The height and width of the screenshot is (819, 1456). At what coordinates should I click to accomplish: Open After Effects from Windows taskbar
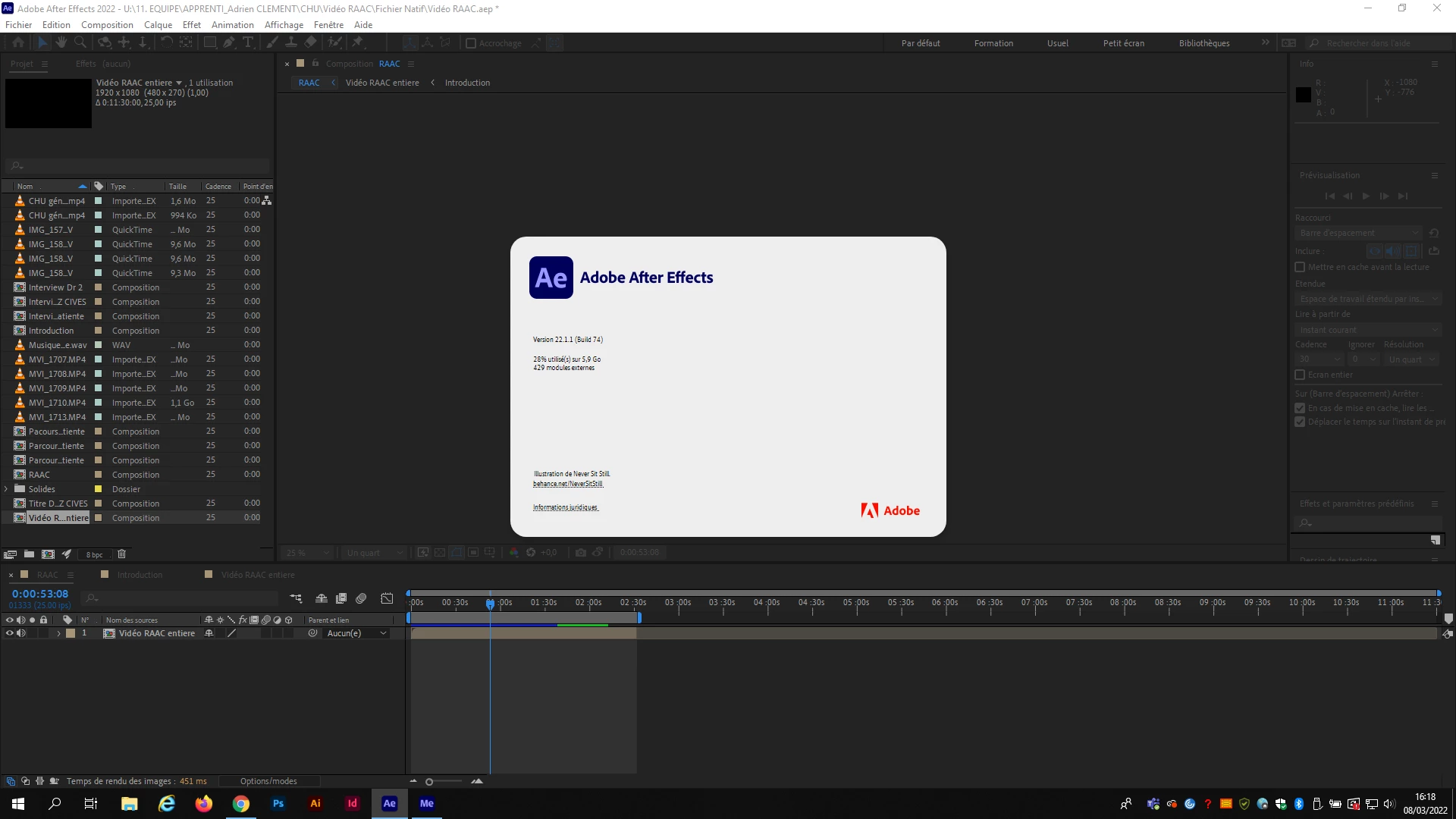point(389,803)
